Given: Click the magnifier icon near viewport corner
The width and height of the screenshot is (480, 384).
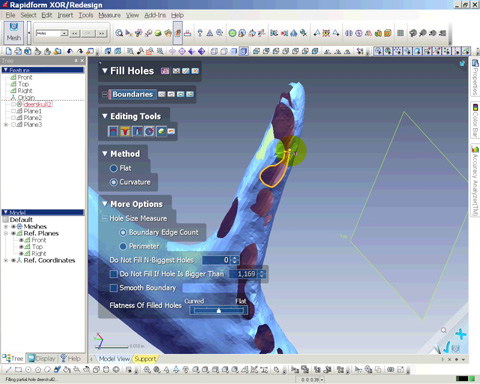Looking at the screenshot, I should point(443,330).
